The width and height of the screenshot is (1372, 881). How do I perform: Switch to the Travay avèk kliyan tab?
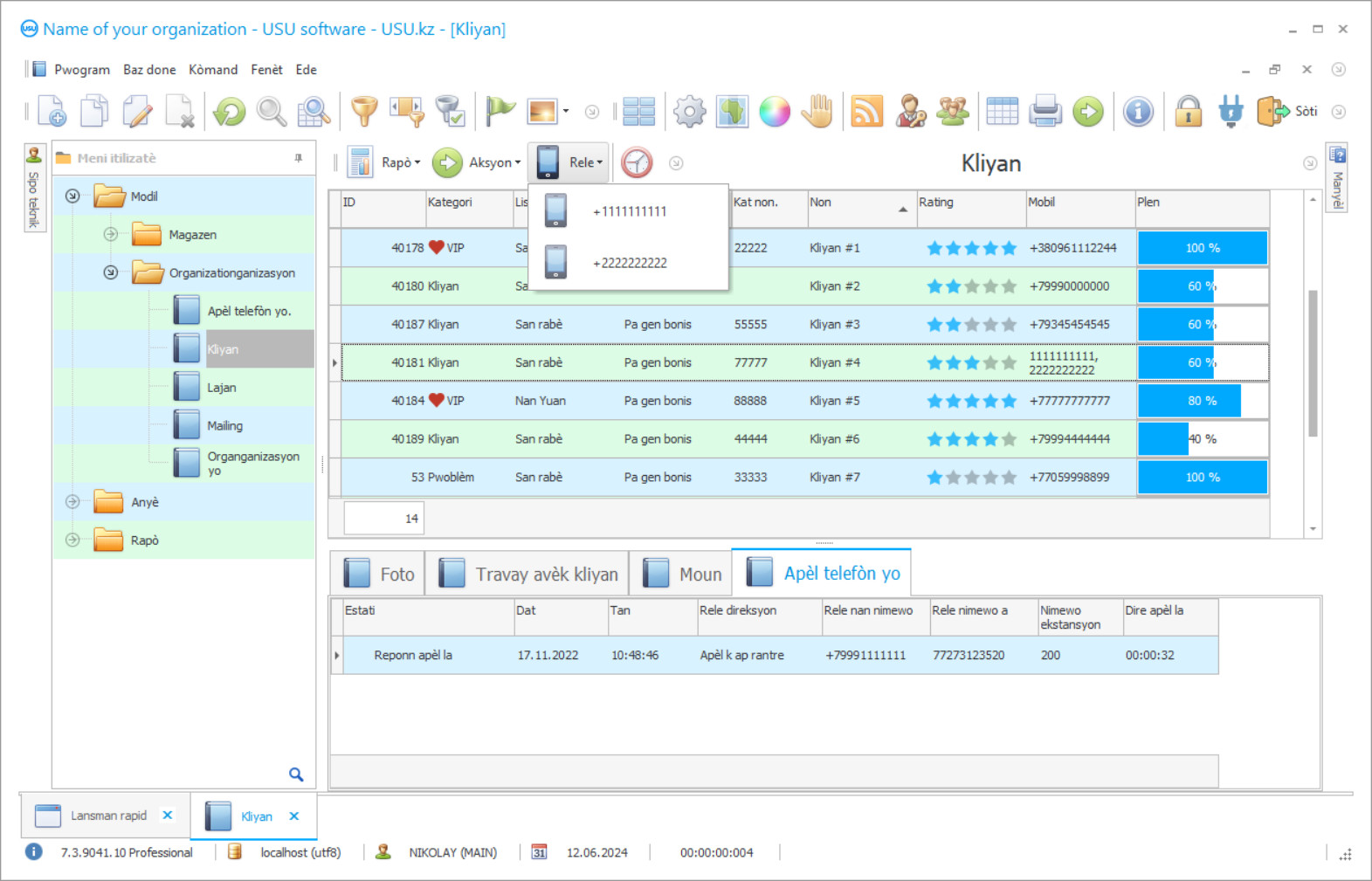pyautogui.click(x=527, y=575)
